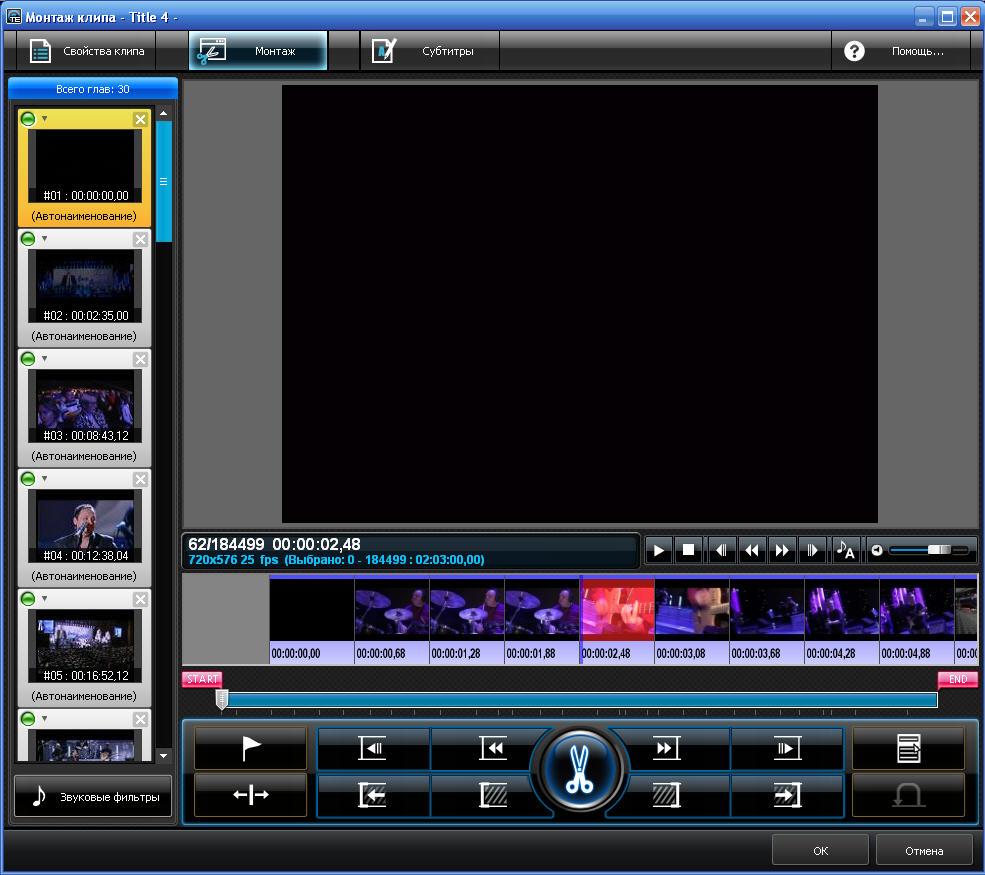Expand dropdown arrow on chapter #03
Screen dimensions: 985x875
coord(45,359)
